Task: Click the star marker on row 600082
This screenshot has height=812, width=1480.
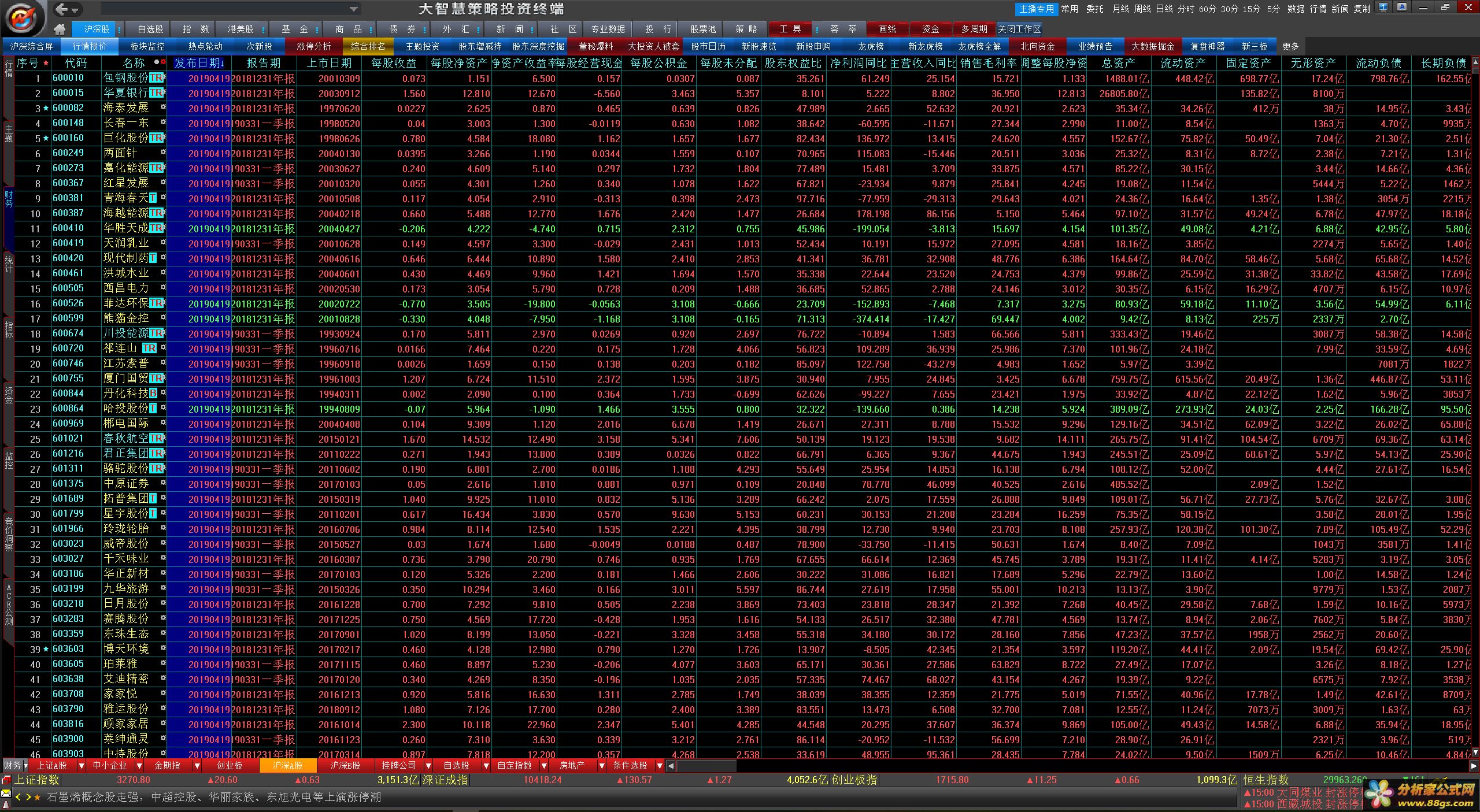Action: (x=46, y=108)
